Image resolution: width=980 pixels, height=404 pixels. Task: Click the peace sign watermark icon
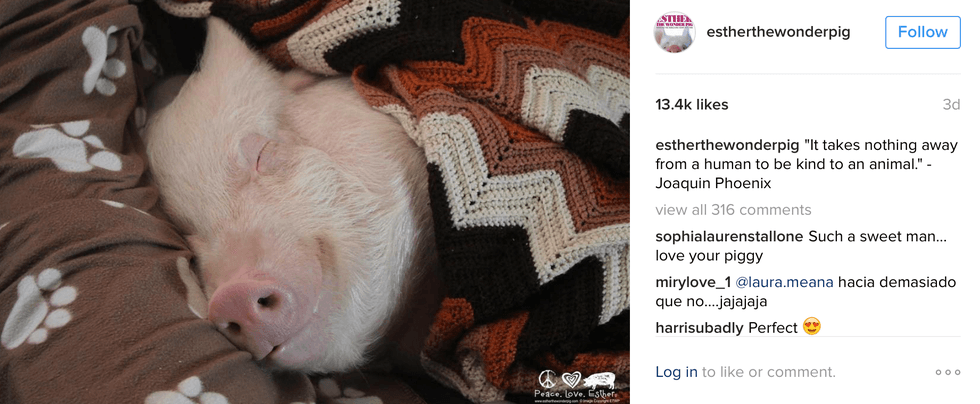(x=548, y=380)
